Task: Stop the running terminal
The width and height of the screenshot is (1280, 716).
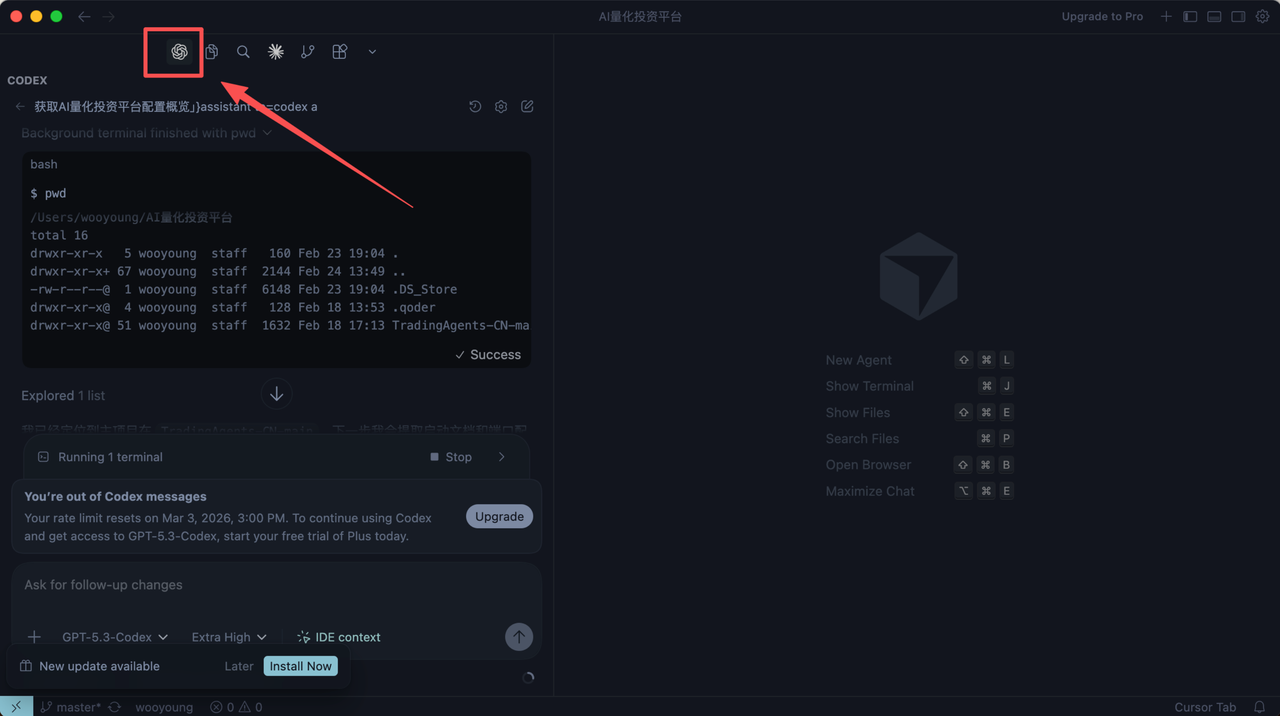Action: (451, 457)
